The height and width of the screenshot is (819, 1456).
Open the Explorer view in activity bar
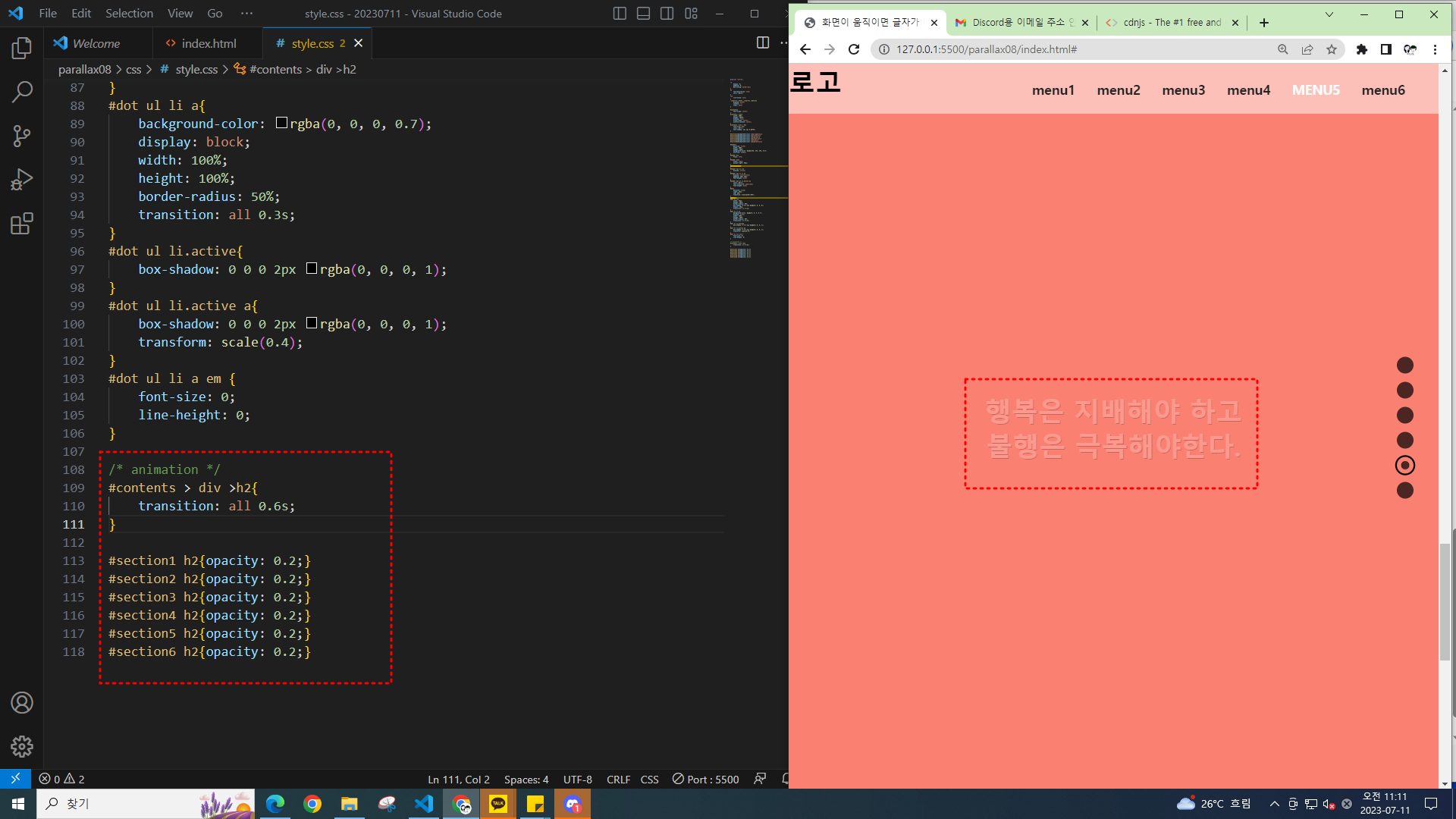pos(22,49)
